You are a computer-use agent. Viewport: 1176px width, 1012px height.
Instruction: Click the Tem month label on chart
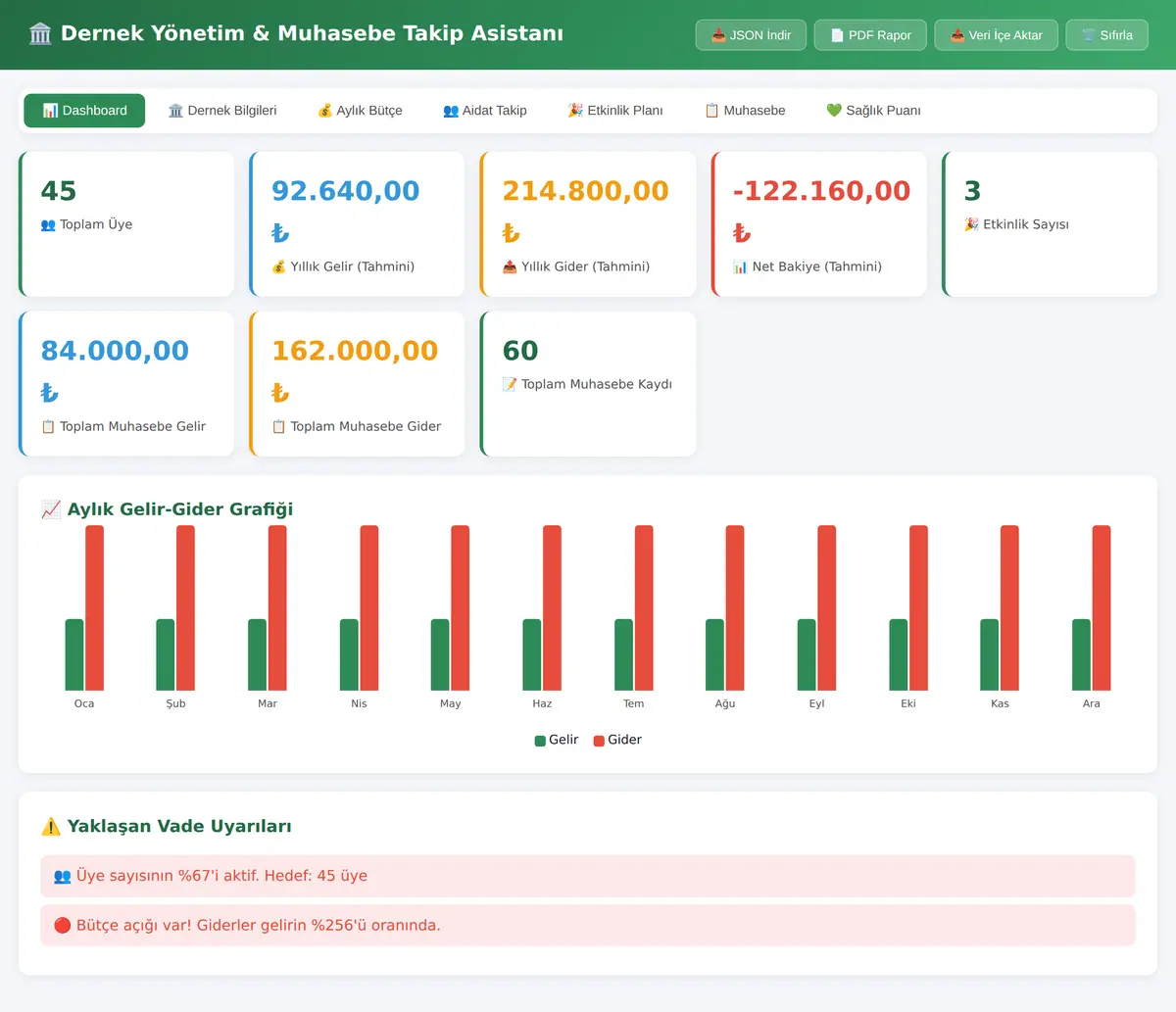634,703
